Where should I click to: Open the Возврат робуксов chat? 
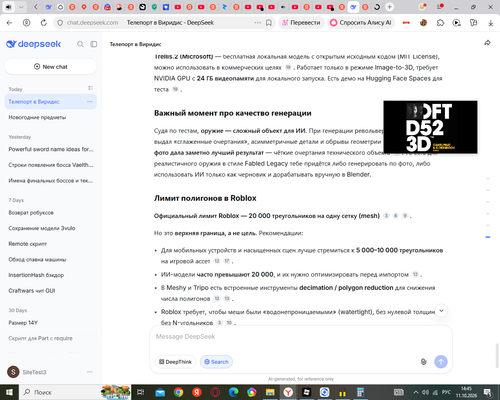pyautogui.click(x=51, y=213)
